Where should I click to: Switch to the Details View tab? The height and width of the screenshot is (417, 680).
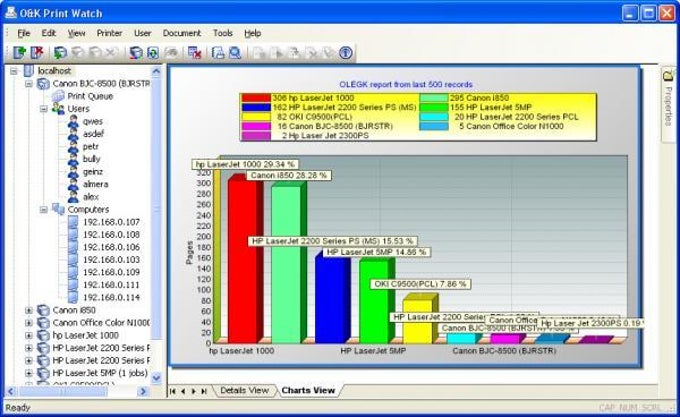coord(244,390)
